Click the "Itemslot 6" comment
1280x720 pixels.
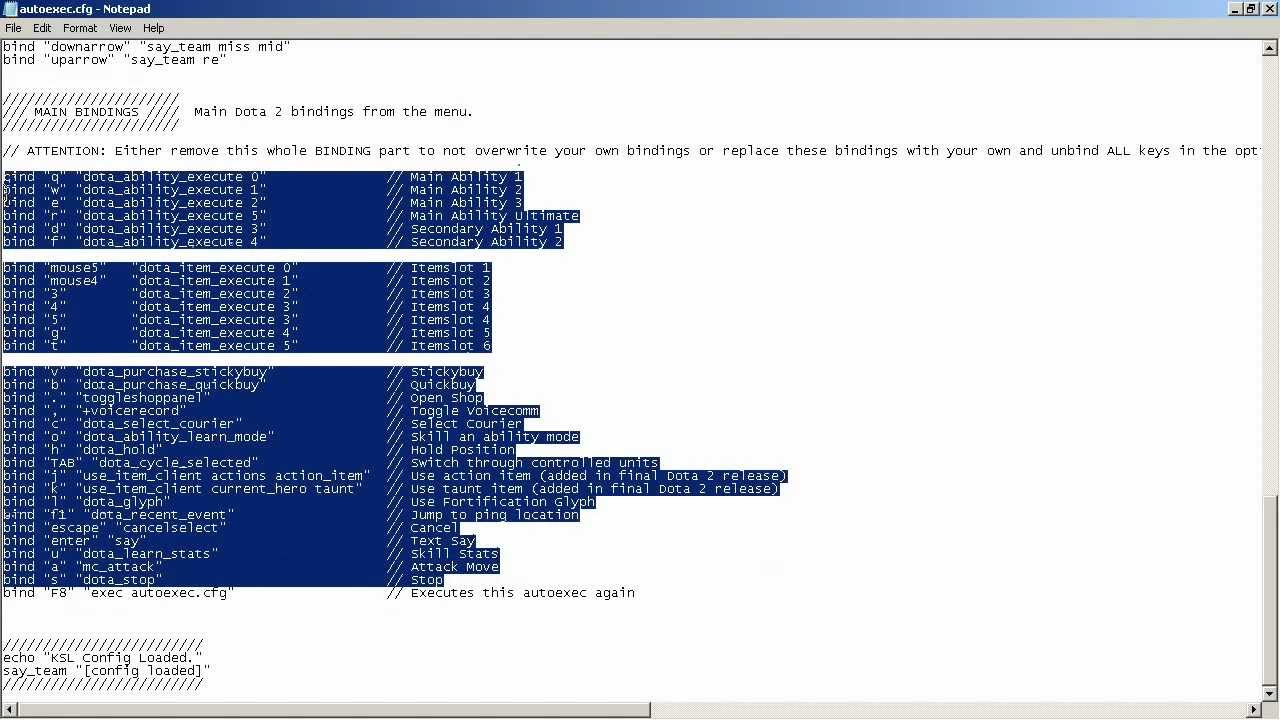pyautogui.click(x=450, y=346)
